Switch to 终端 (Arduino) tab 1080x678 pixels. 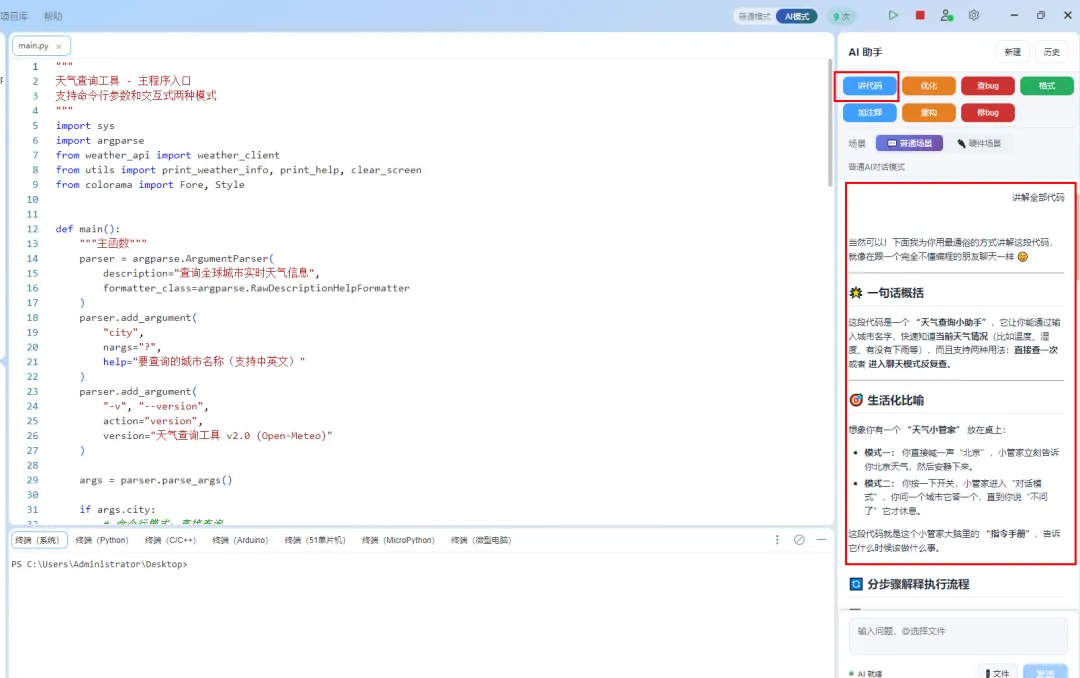pos(240,540)
